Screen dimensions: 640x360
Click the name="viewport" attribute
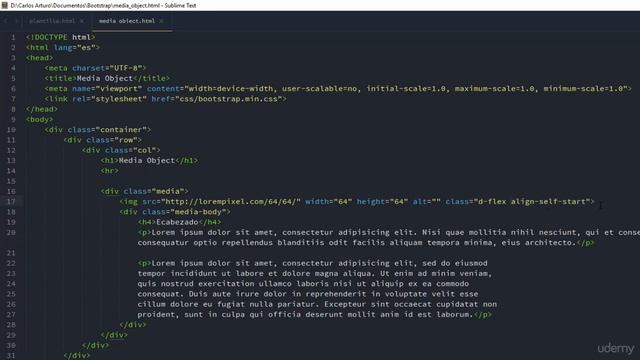click(107, 89)
